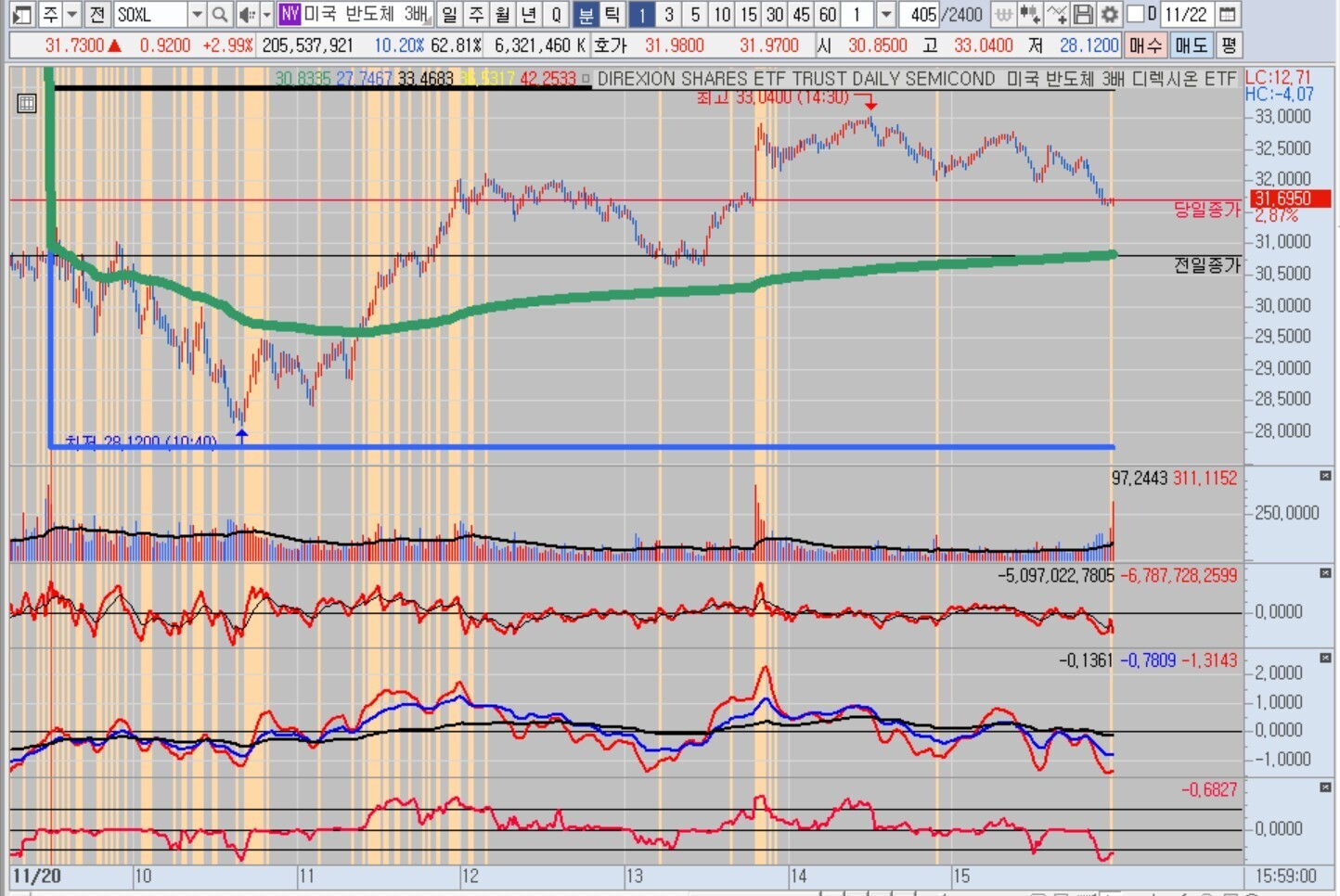Click corner icon of panel showing -6,787,728.2599
This screenshot has width=1340, height=896.
coord(1325,573)
